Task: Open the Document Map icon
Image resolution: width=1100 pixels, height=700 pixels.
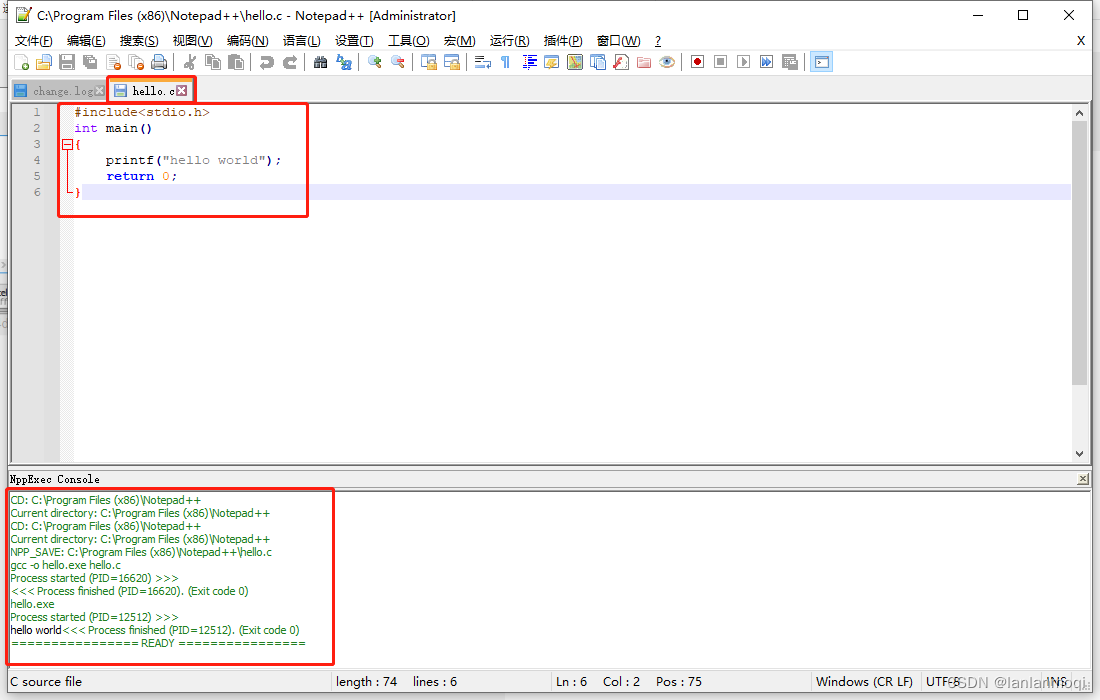Action: coord(575,62)
